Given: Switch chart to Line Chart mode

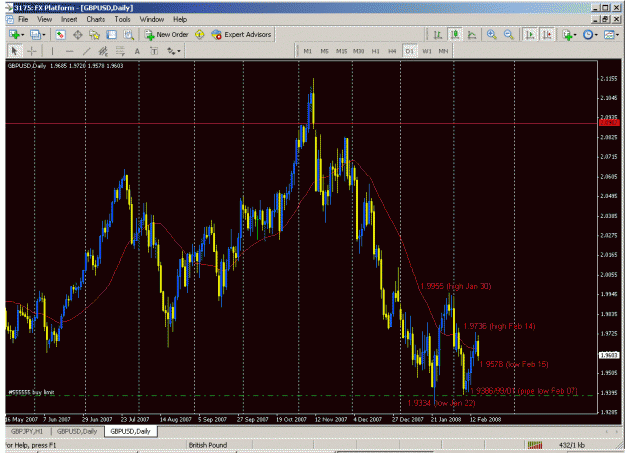Looking at the screenshot, I should (x=472, y=35).
